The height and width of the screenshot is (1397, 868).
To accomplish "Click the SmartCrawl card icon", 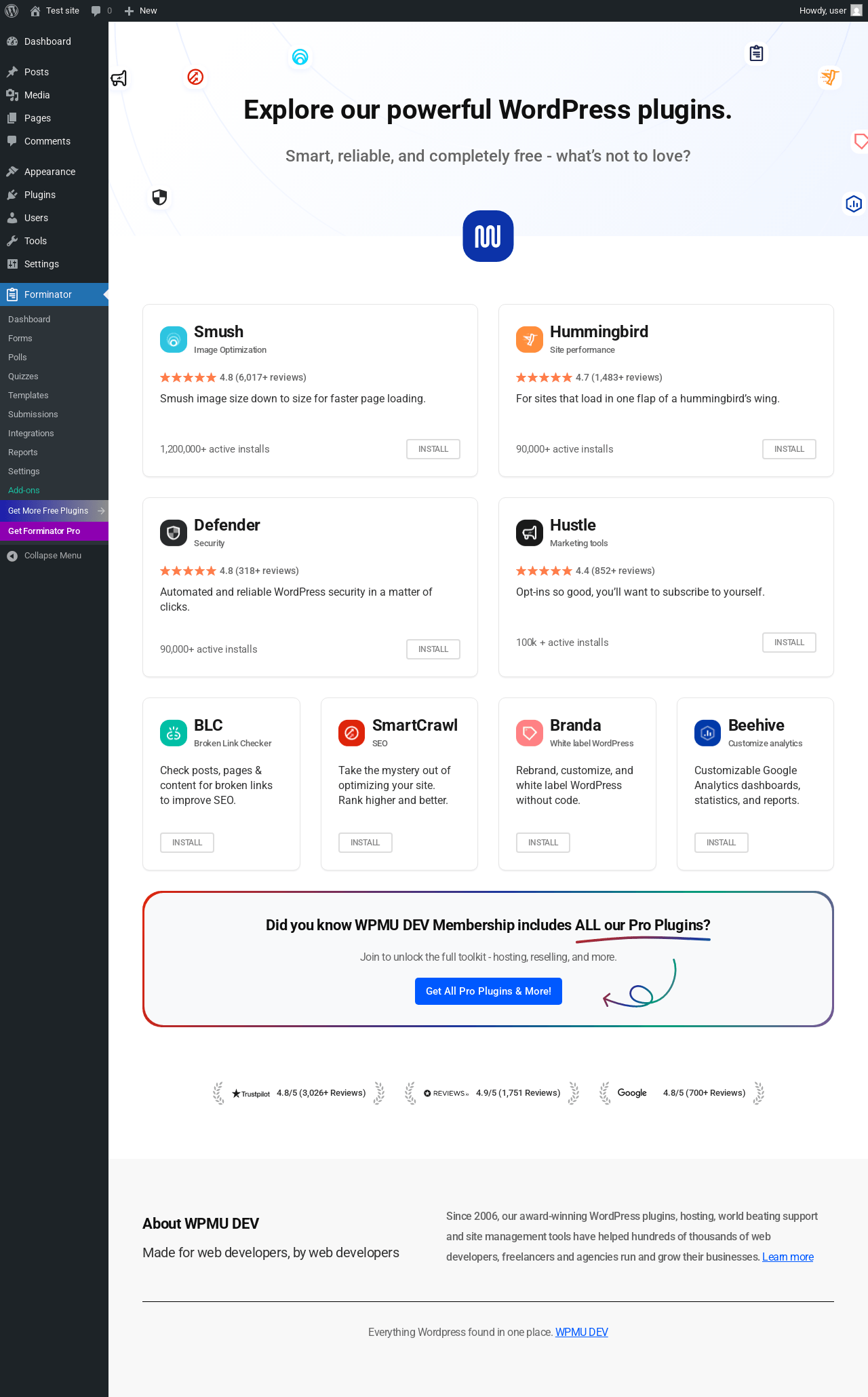I will pos(352,733).
